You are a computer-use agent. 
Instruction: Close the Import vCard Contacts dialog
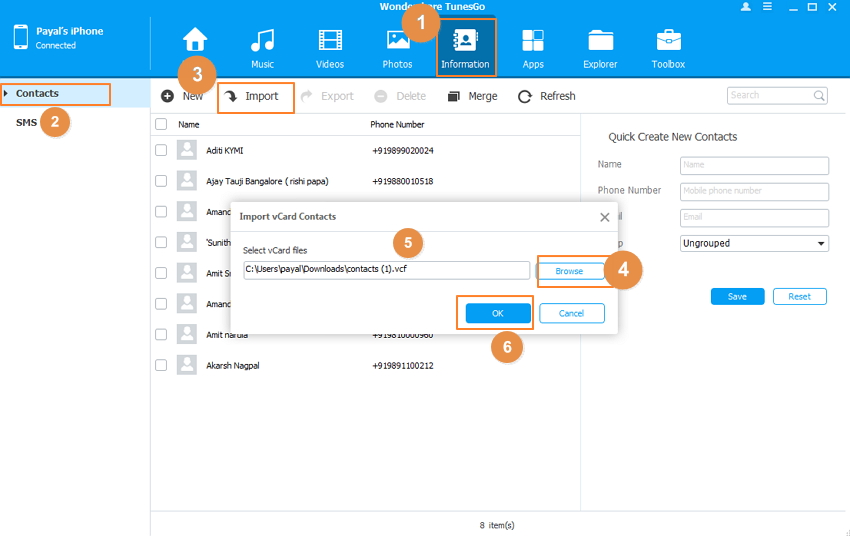604,216
